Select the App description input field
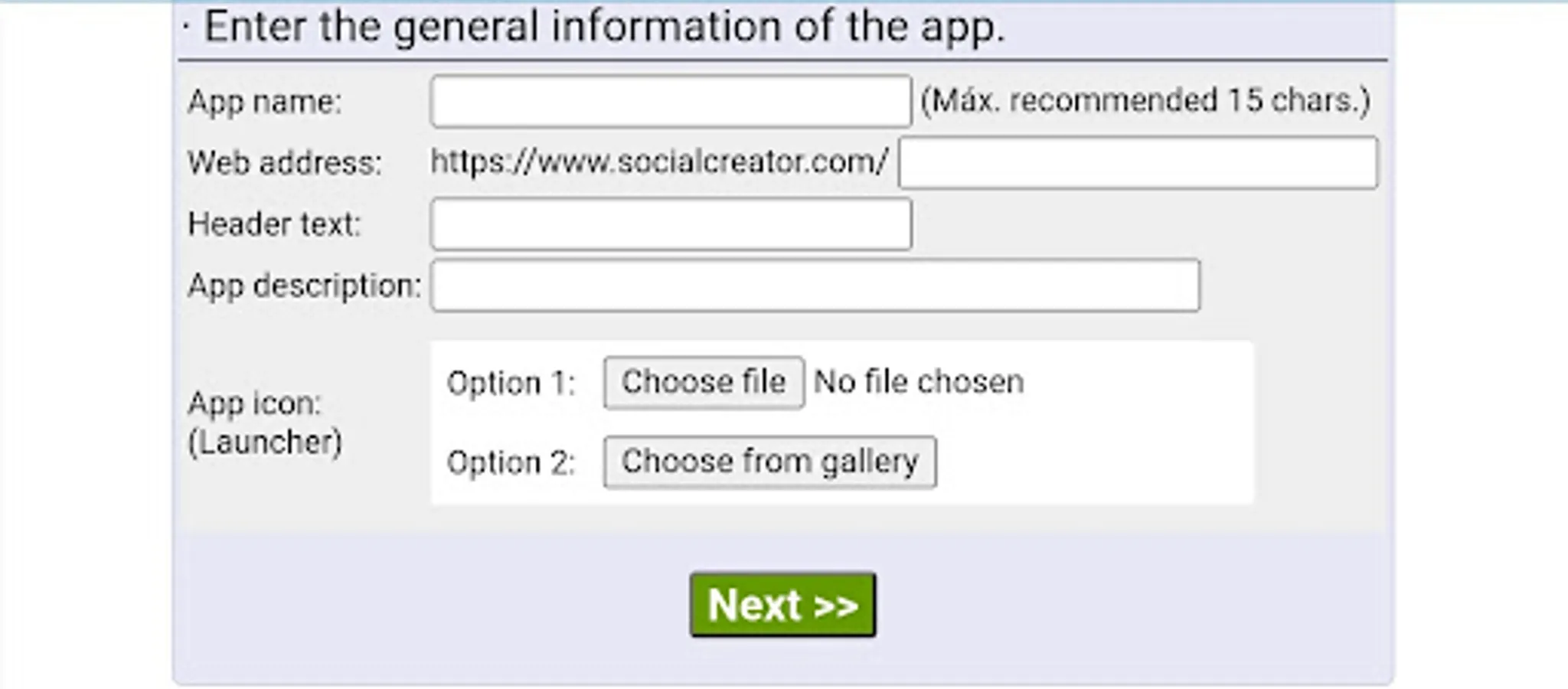This screenshot has width=1568, height=689. pyautogui.click(x=815, y=286)
